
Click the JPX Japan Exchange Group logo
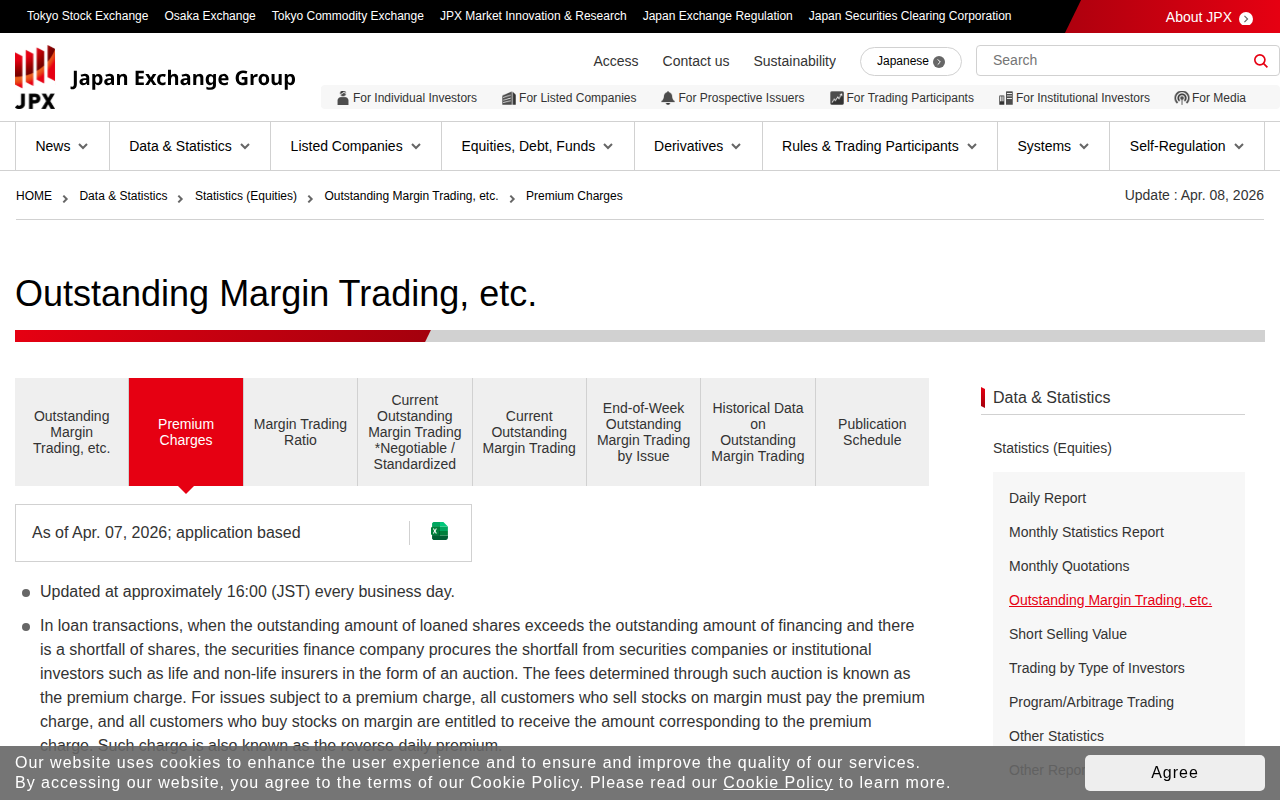click(155, 77)
